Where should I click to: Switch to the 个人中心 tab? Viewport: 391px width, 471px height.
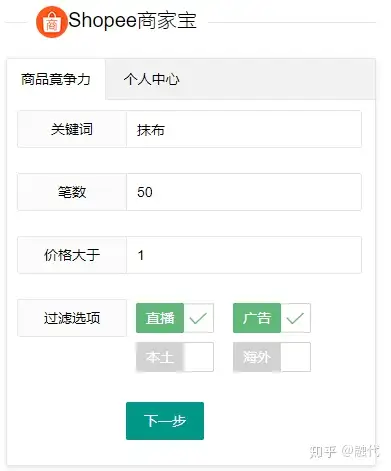(x=152, y=80)
